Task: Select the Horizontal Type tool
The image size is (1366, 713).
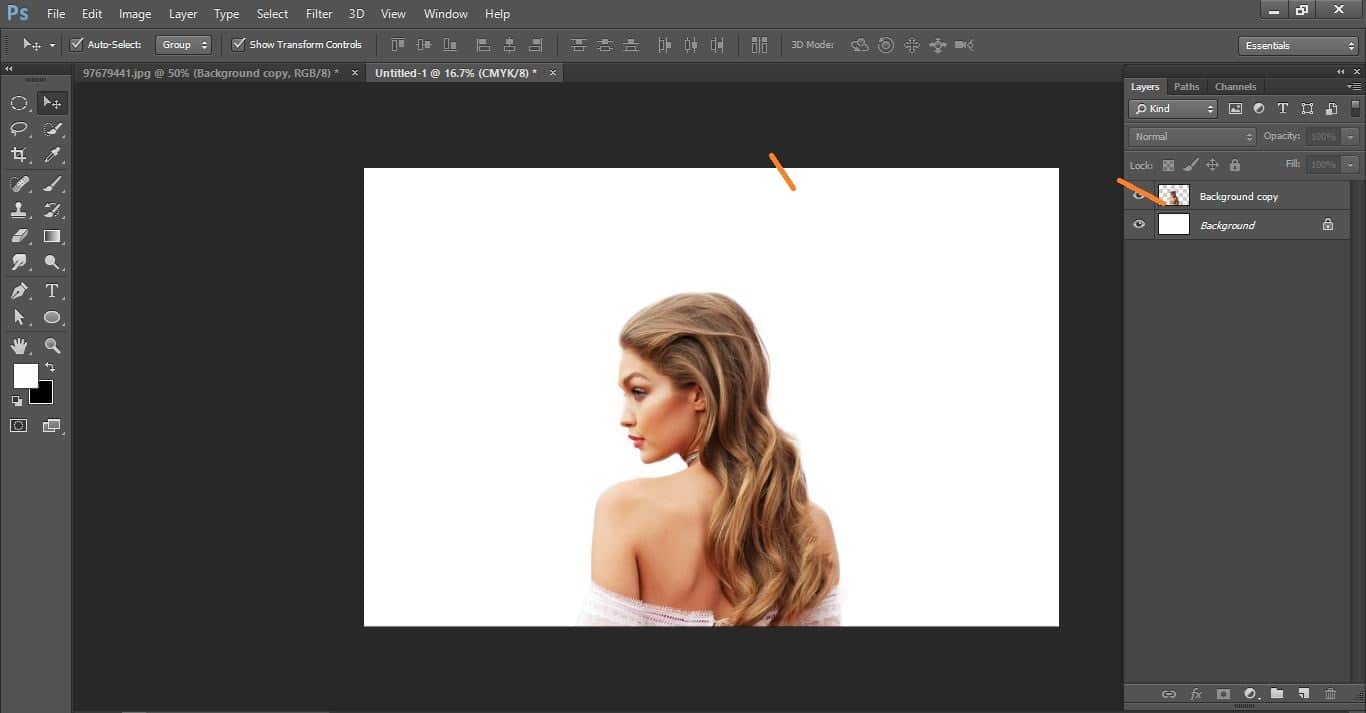Action: [x=51, y=291]
